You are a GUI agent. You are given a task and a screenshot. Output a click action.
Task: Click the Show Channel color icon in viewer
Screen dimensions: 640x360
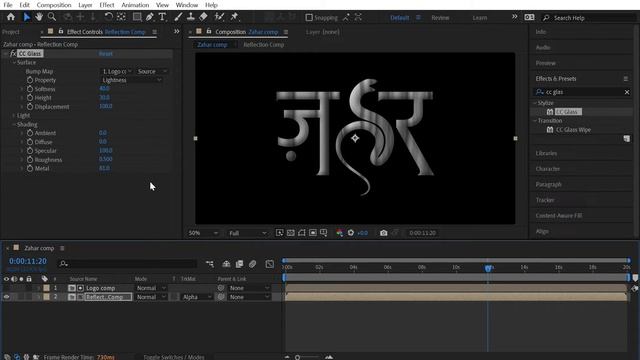click(339, 233)
